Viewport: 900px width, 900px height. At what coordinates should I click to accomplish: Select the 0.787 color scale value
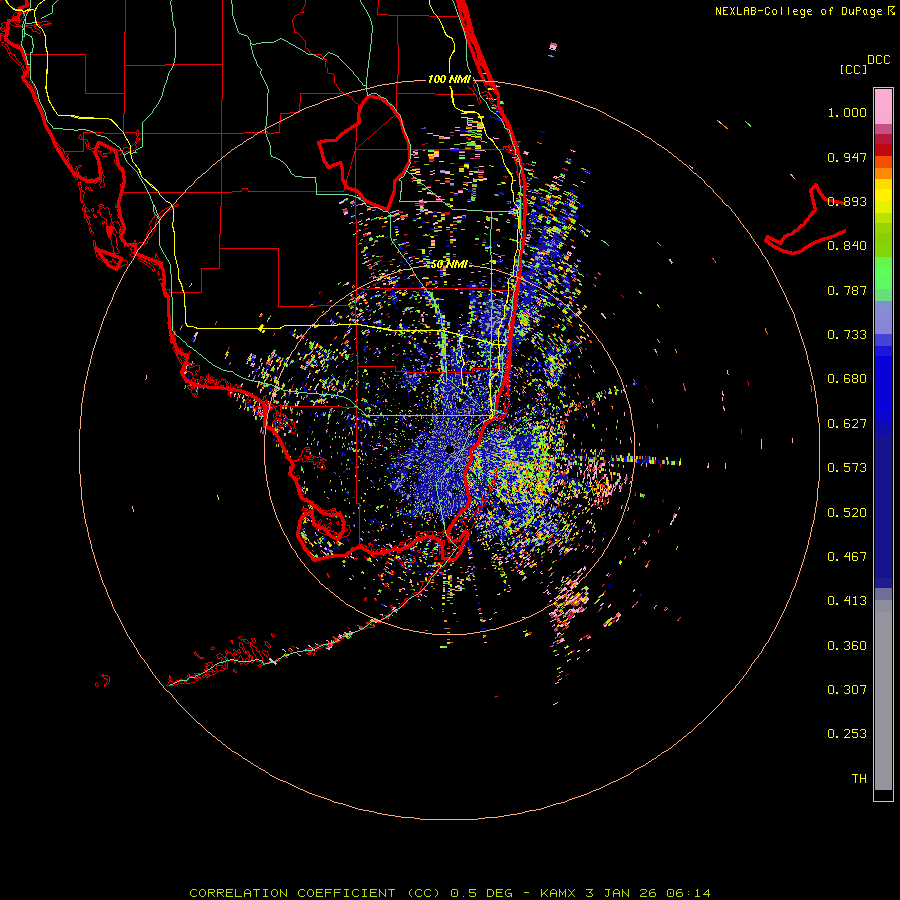[847, 290]
